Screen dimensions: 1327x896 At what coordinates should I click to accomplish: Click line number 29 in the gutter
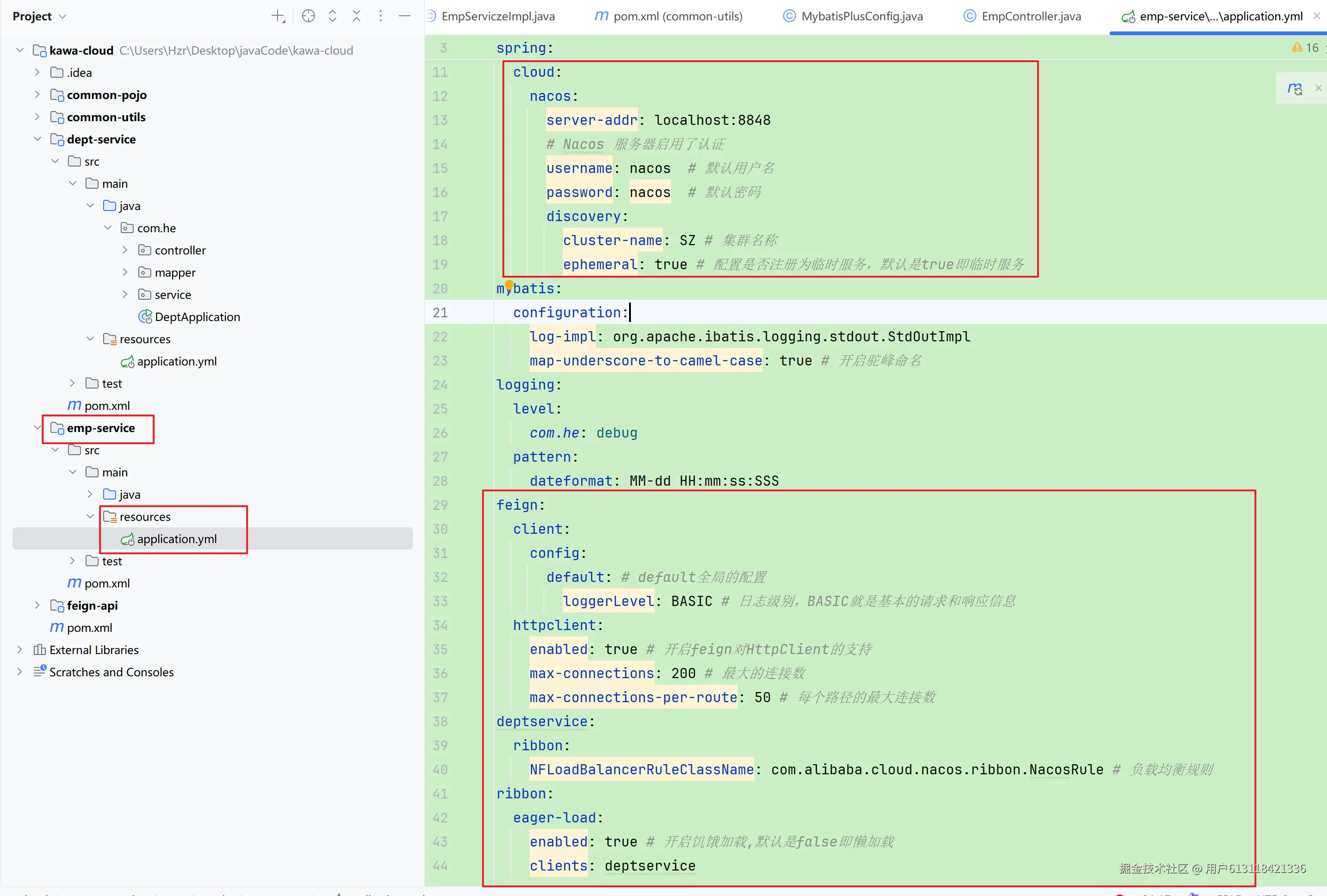pyautogui.click(x=440, y=506)
